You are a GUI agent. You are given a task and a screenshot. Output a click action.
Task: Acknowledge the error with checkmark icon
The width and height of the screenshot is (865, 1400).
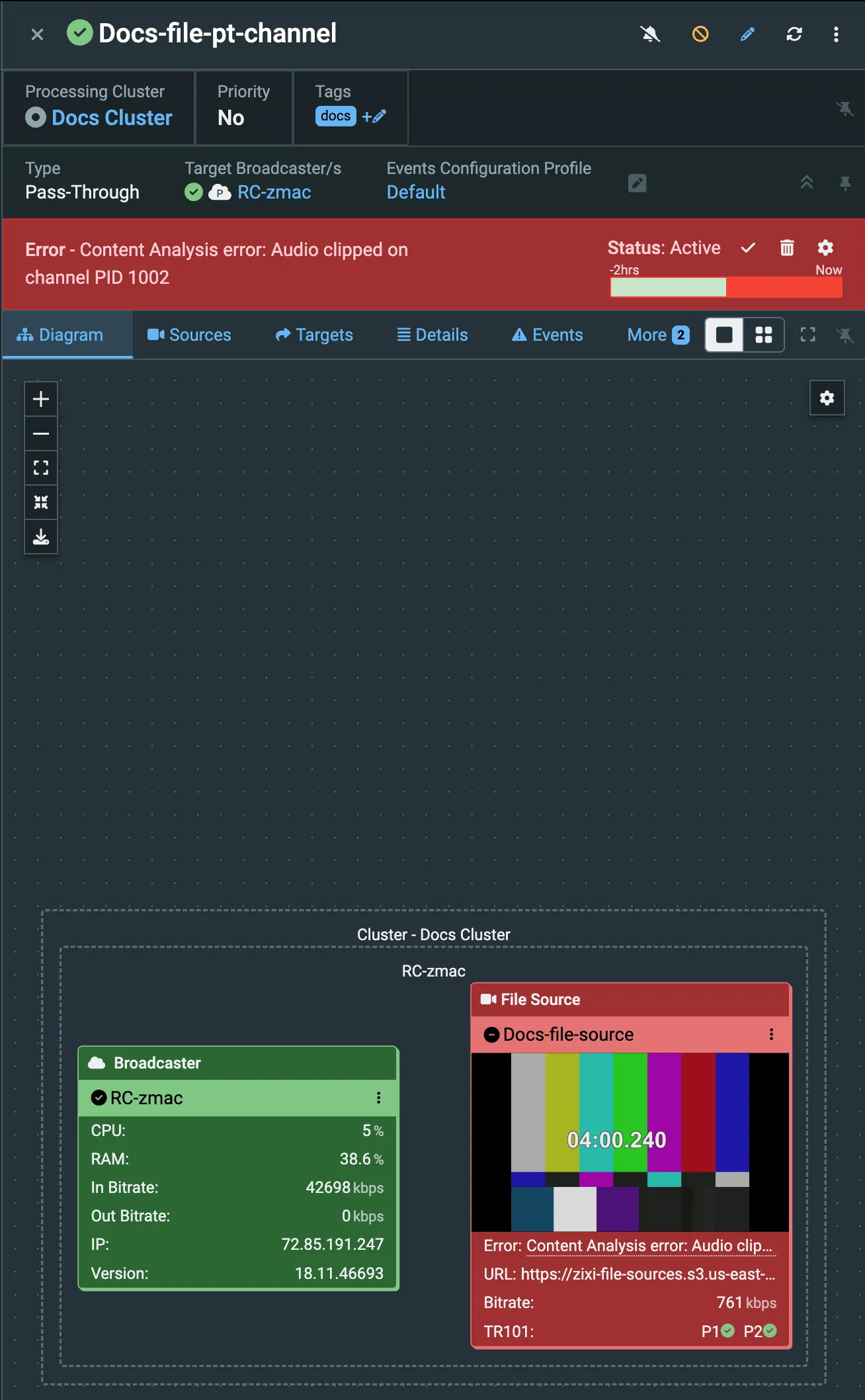pyautogui.click(x=748, y=248)
